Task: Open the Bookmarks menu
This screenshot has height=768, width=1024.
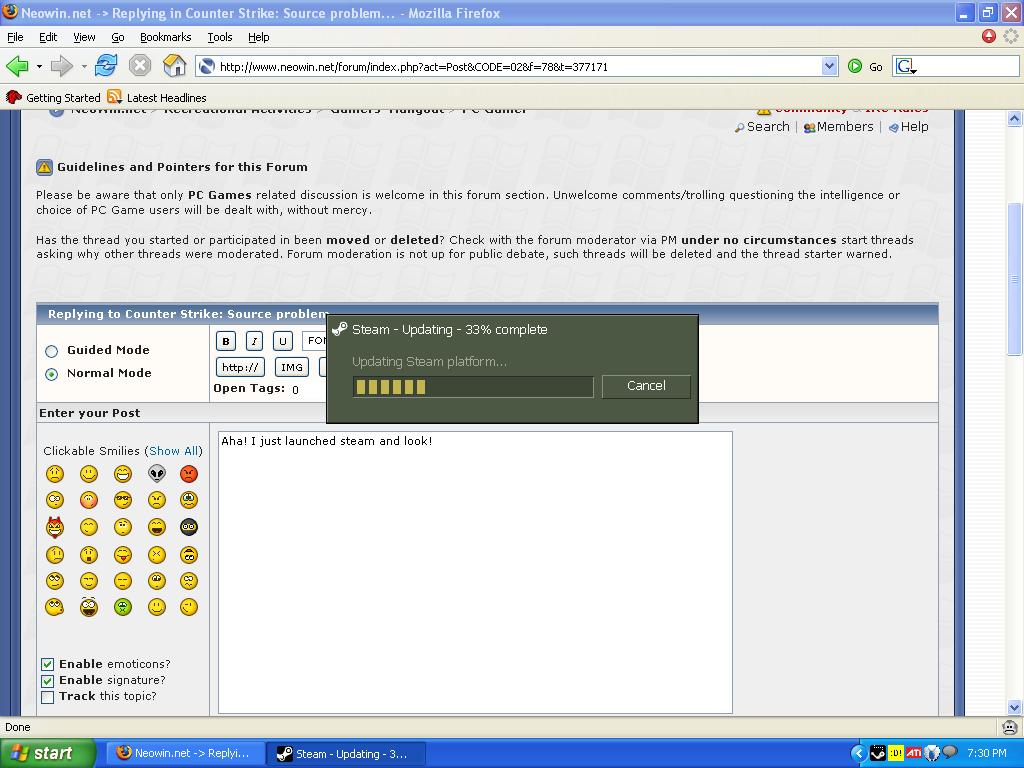Action: [165, 37]
